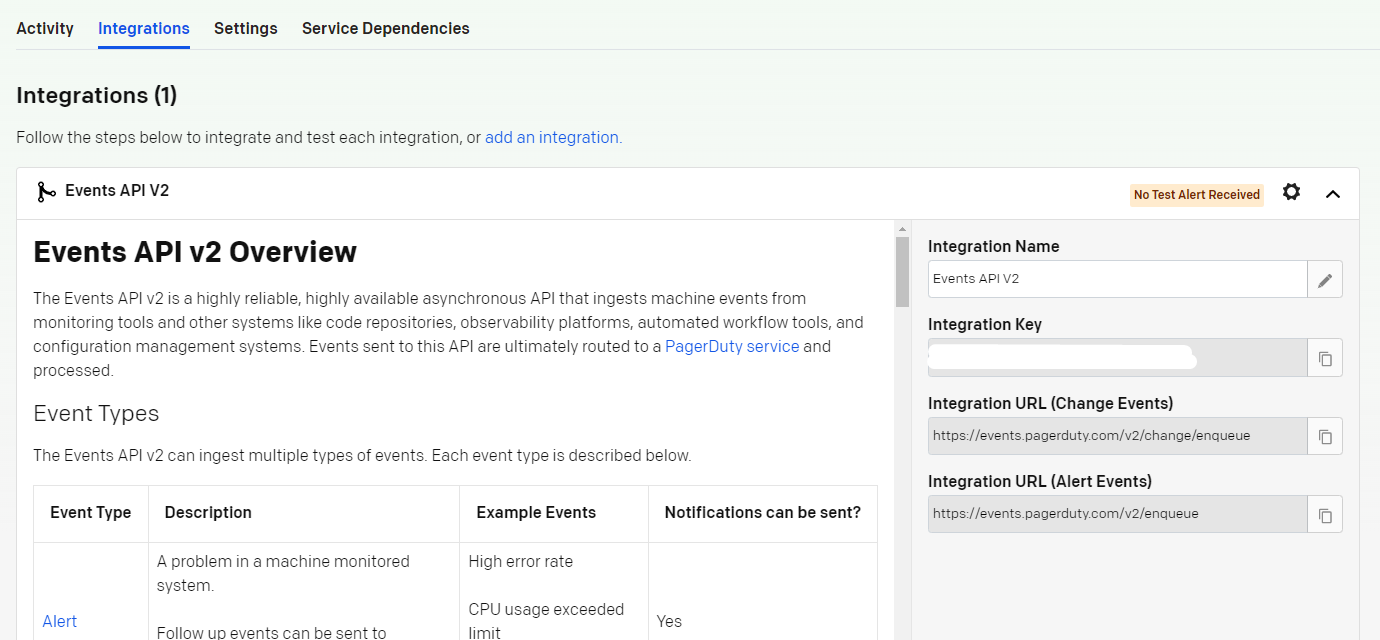The width and height of the screenshot is (1380, 640).
Task: Switch to the Activity tab
Action: (x=45, y=28)
